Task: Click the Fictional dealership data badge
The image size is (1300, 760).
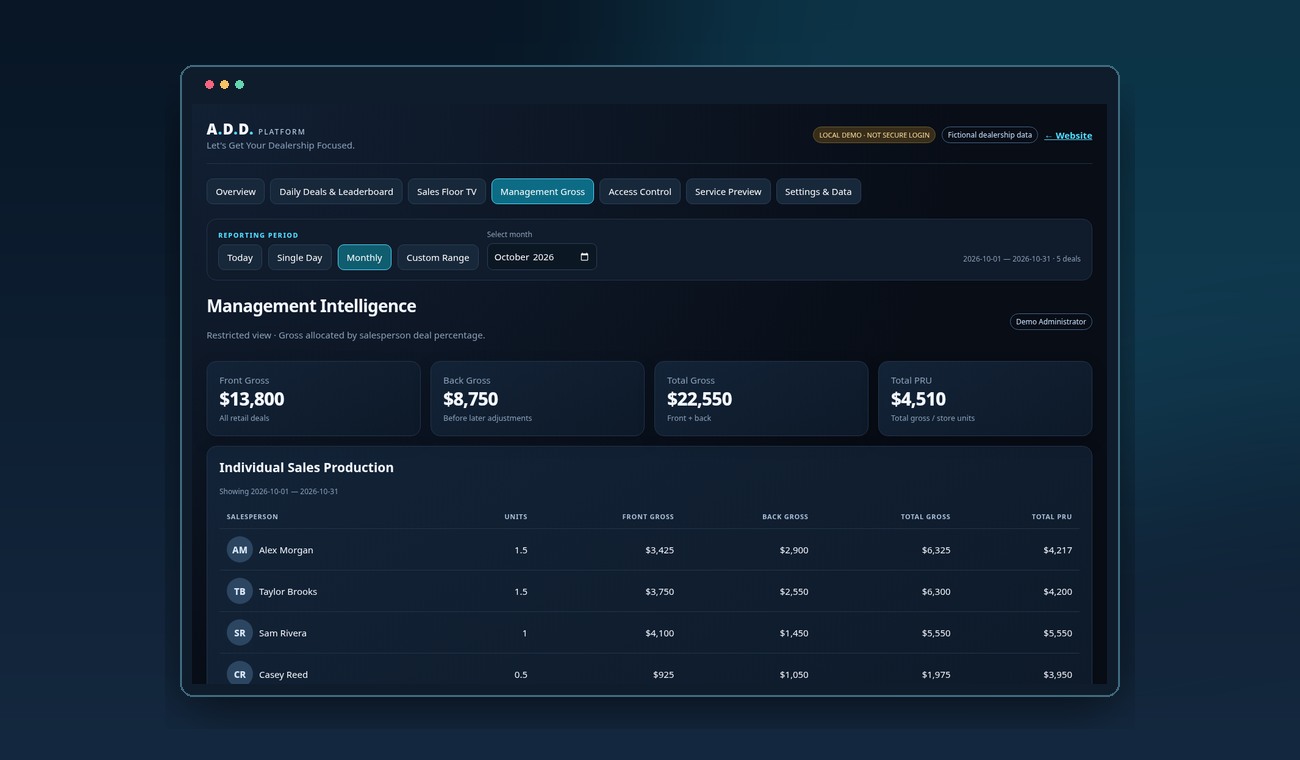Action: click(x=990, y=135)
